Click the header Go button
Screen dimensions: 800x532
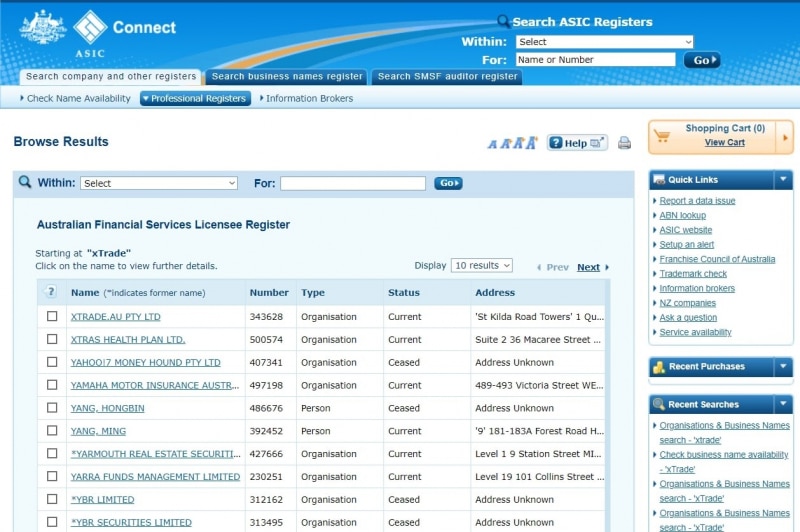pyautogui.click(x=702, y=60)
